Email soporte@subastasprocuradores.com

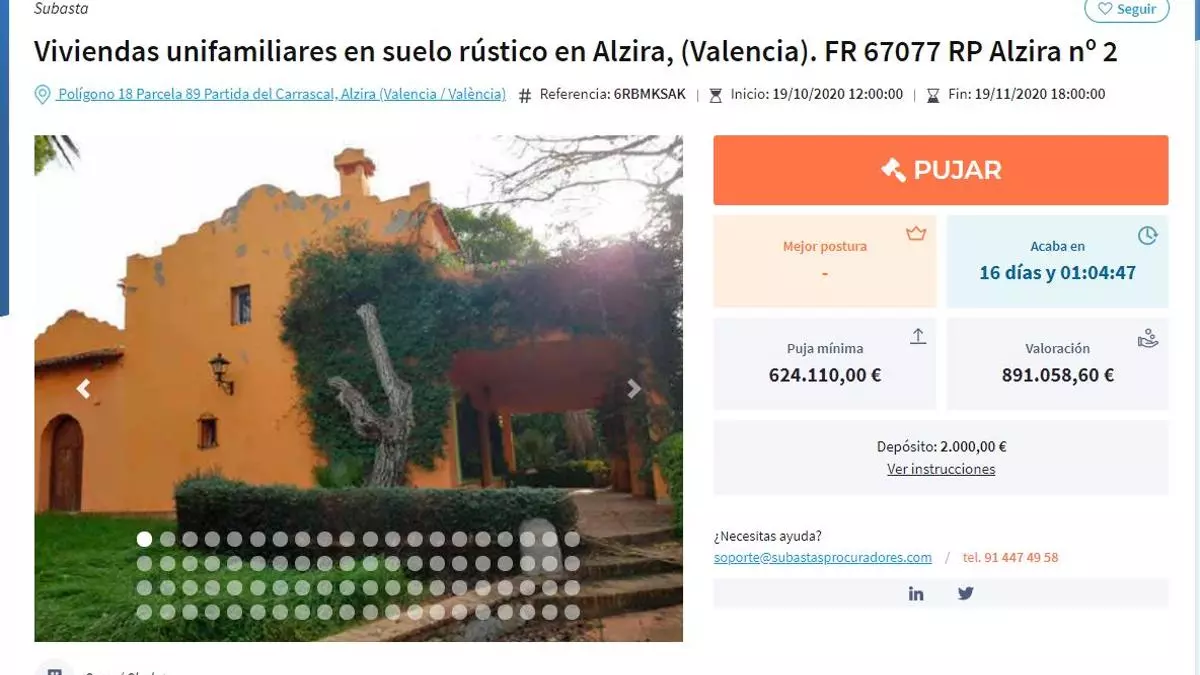click(823, 557)
